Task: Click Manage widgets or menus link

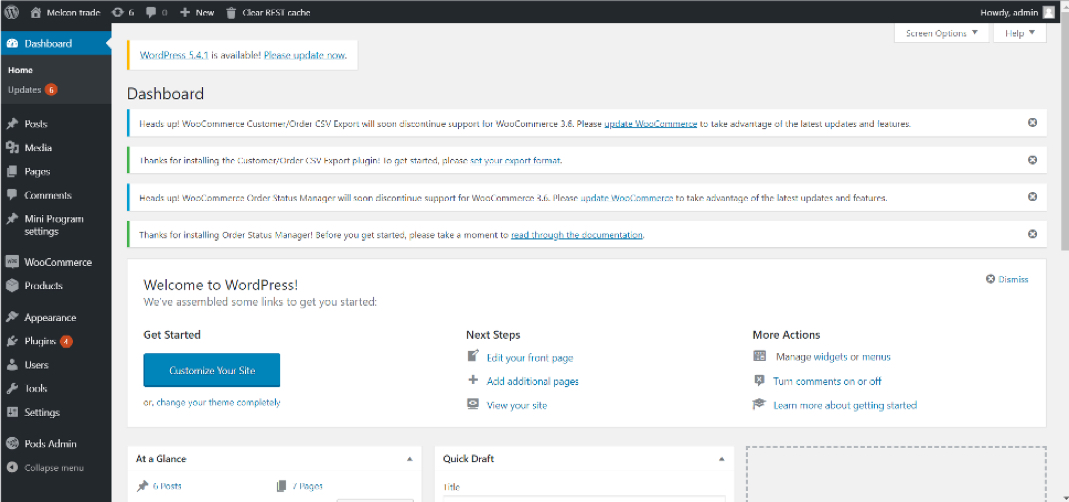Action: [x=833, y=357]
